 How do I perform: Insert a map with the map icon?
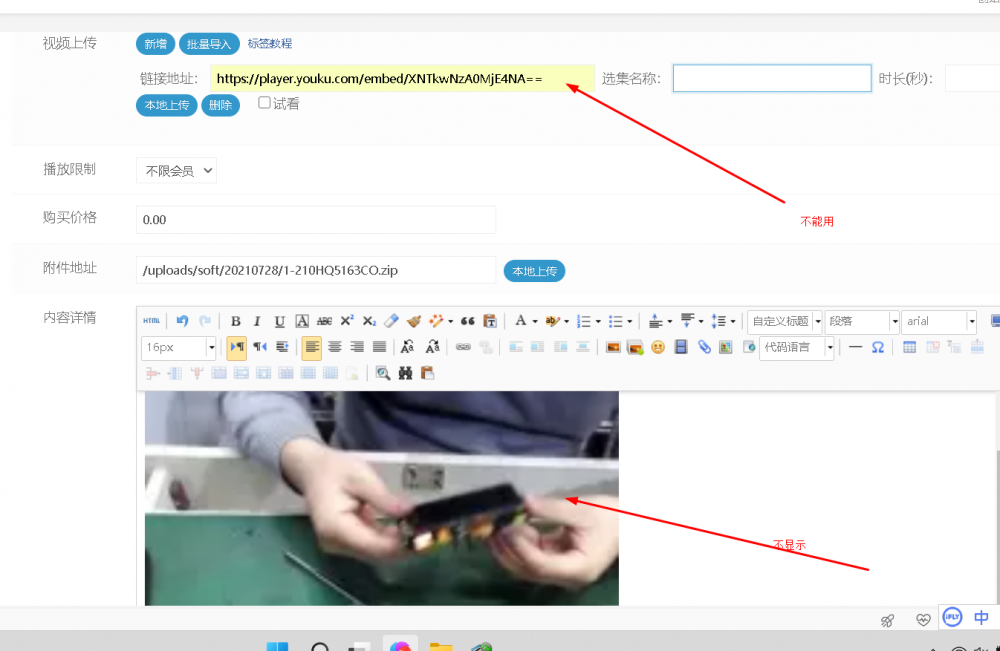[725, 347]
